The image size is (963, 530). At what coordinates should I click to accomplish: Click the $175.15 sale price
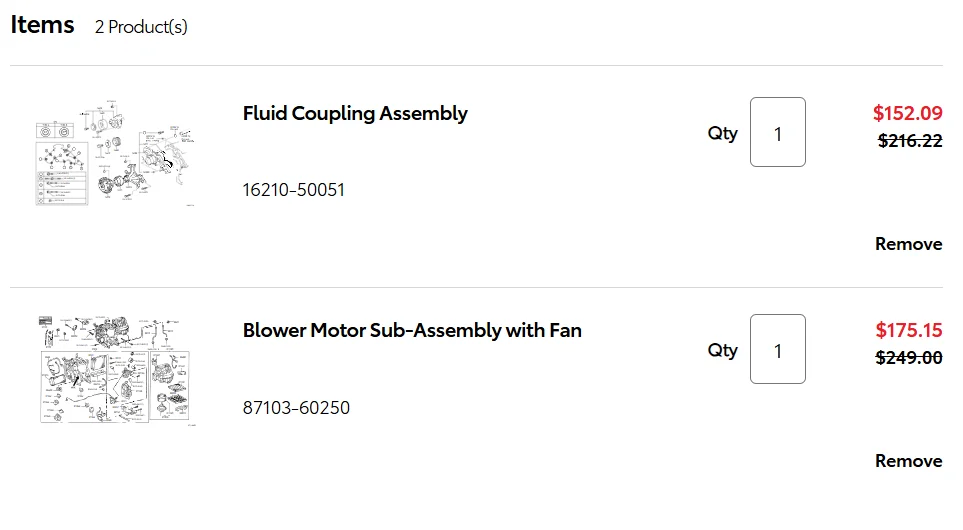[908, 330]
